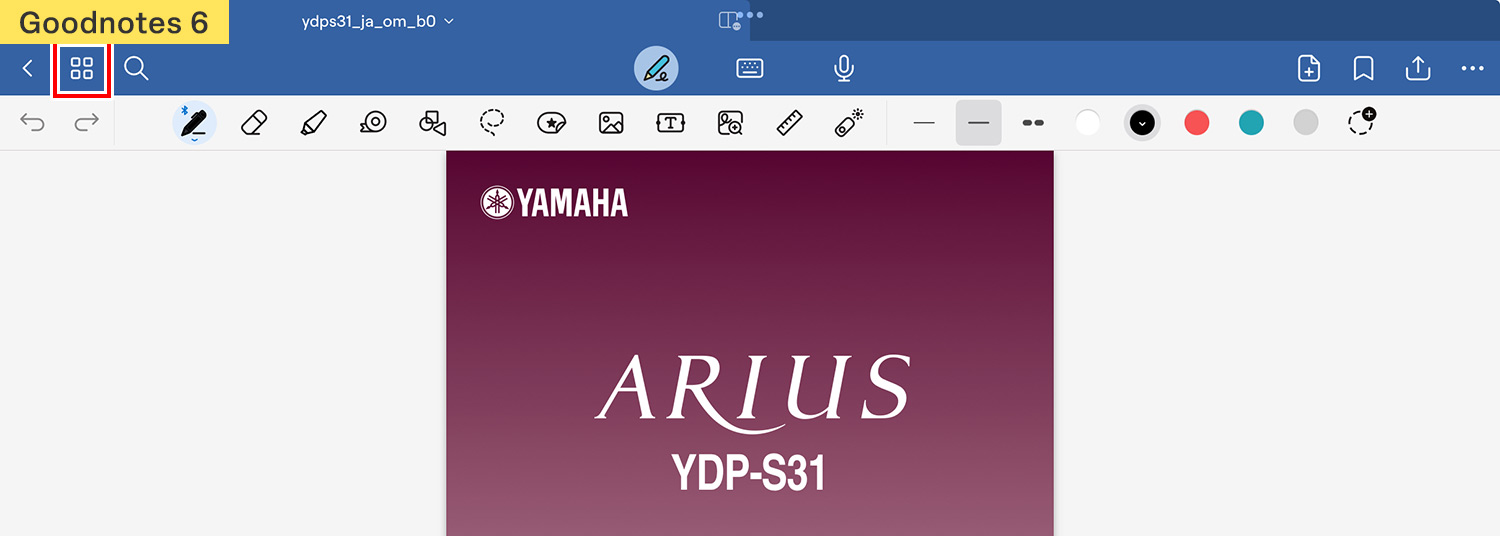This screenshot has height=536, width=1500.
Task: Select the Laser pointer tool
Action: click(x=849, y=123)
